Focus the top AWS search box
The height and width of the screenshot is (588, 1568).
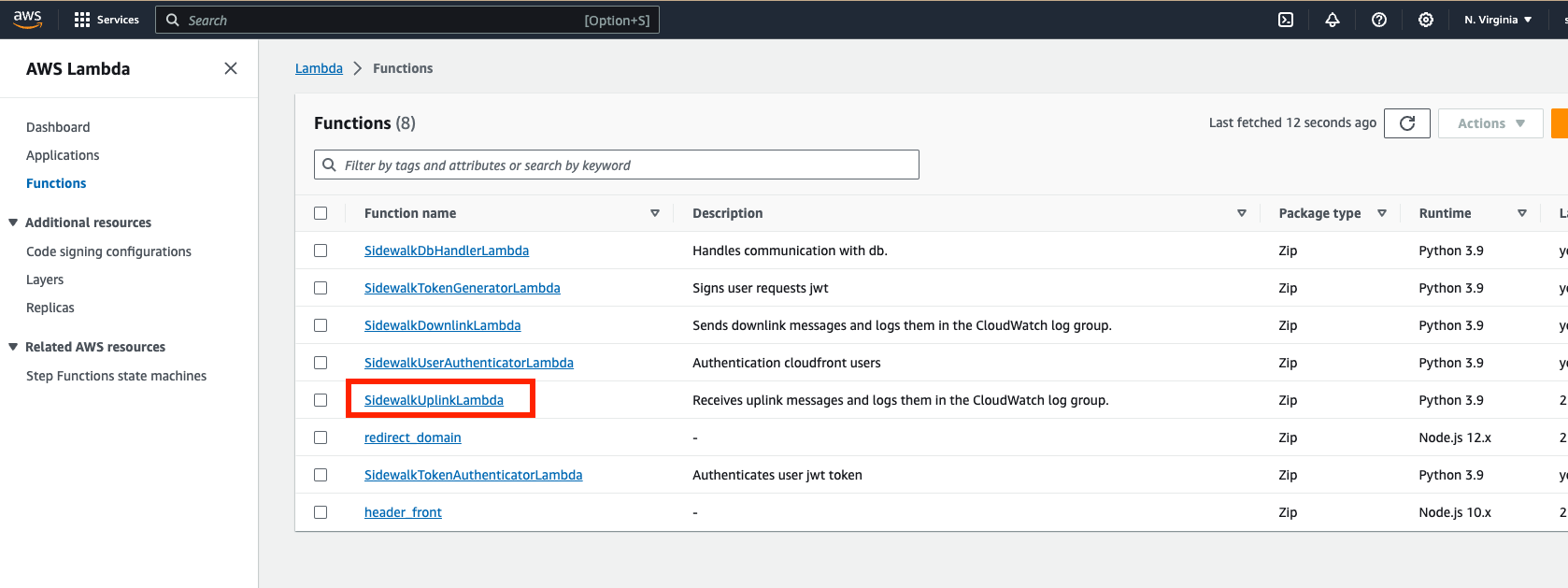pyautogui.click(x=407, y=20)
